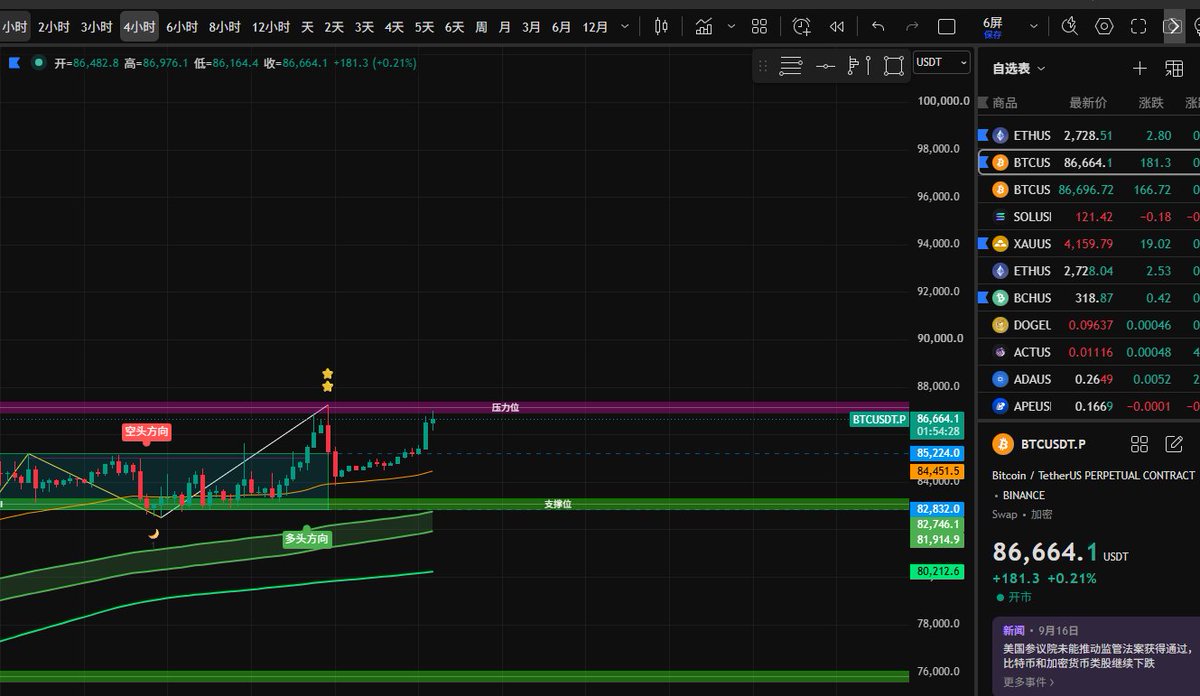Viewport: 1200px width, 696px height.
Task: Open the indicators and strategies button
Action: pos(705,27)
